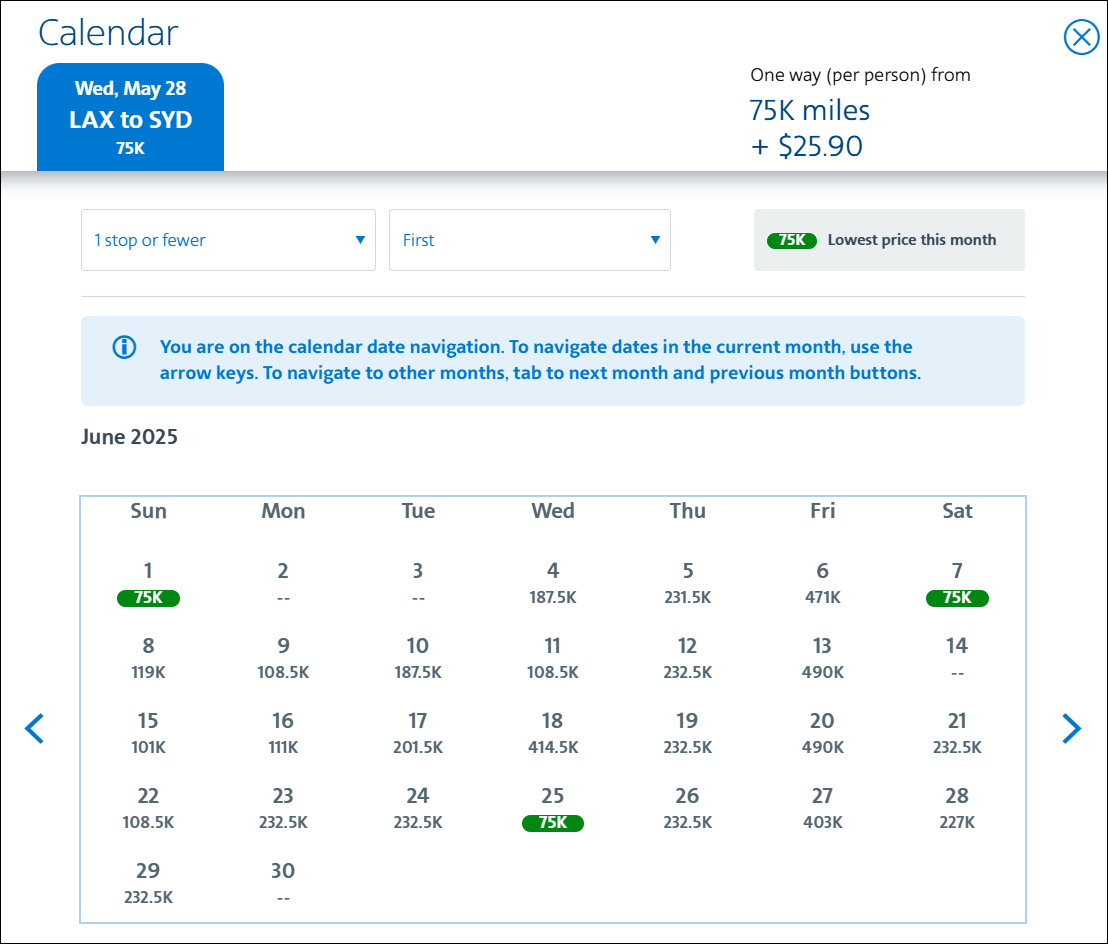
Task: Choose June 17 at 201.5K
Action: (418, 733)
